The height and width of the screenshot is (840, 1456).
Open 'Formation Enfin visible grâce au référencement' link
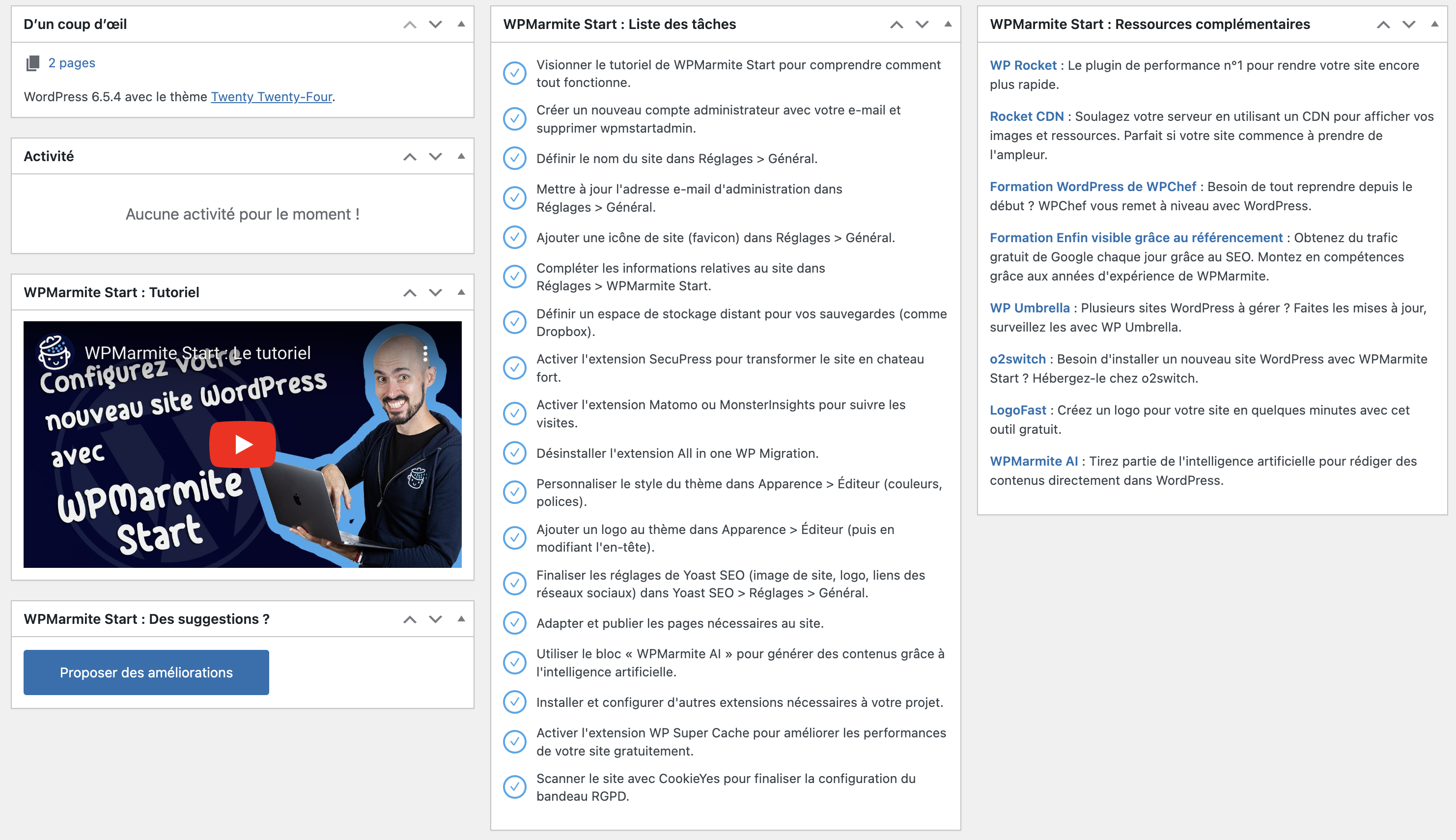[x=1136, y=237]
